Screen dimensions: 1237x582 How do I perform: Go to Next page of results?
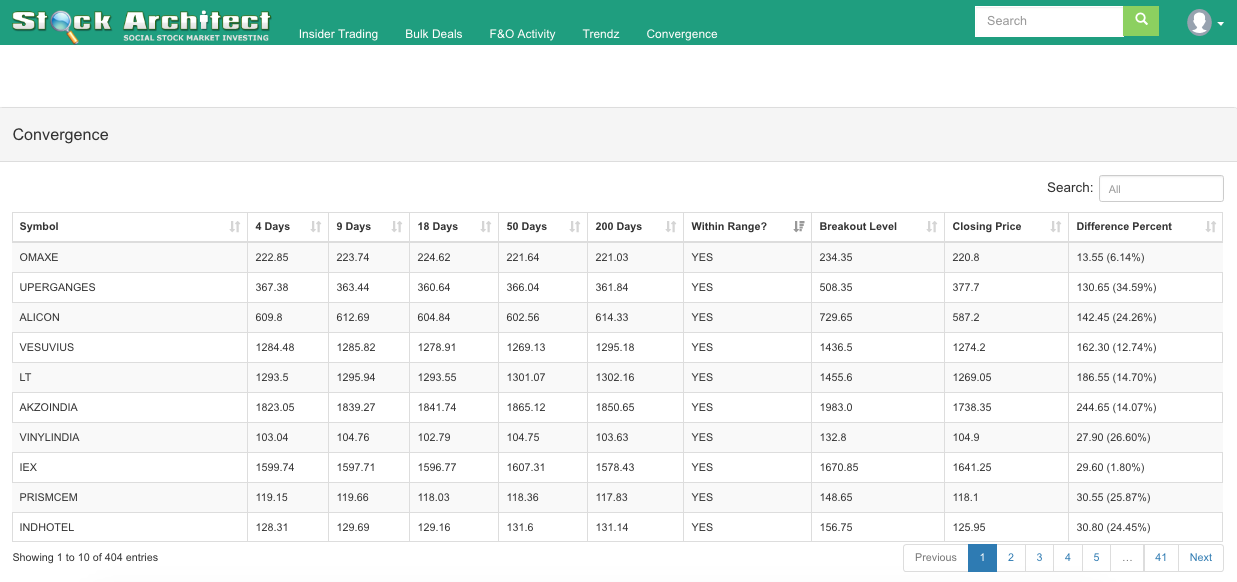coord(1201,558)
